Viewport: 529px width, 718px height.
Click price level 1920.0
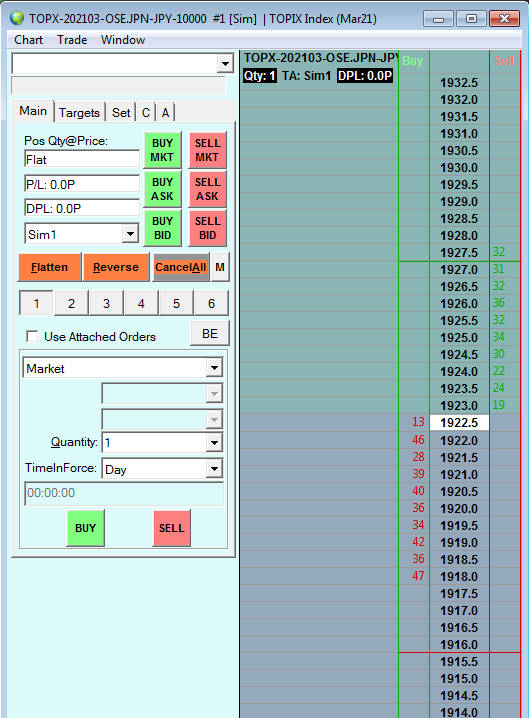459,508
